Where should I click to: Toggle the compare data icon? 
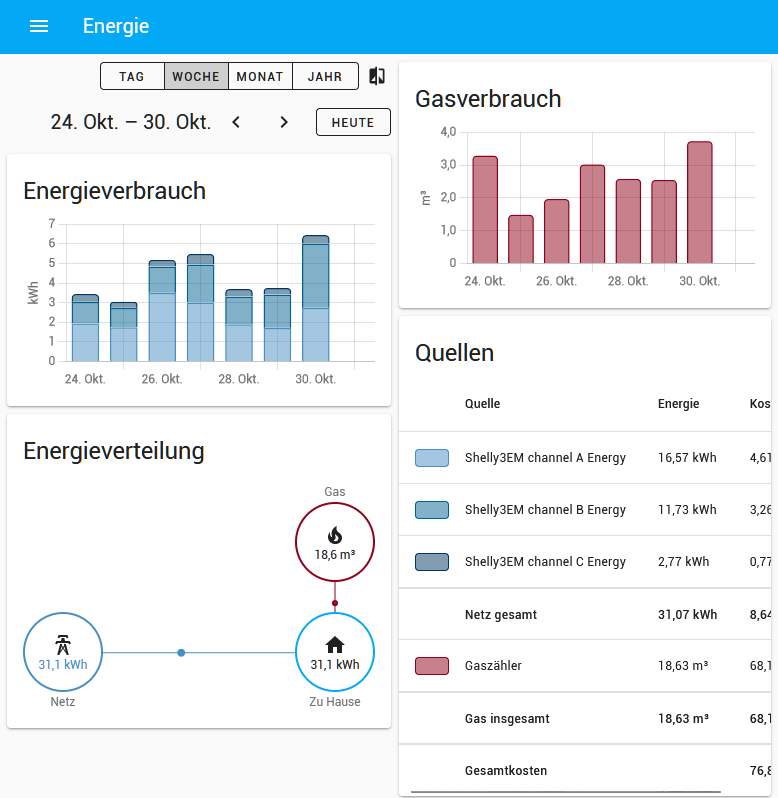pyautogui.click(x=377, y=76)
